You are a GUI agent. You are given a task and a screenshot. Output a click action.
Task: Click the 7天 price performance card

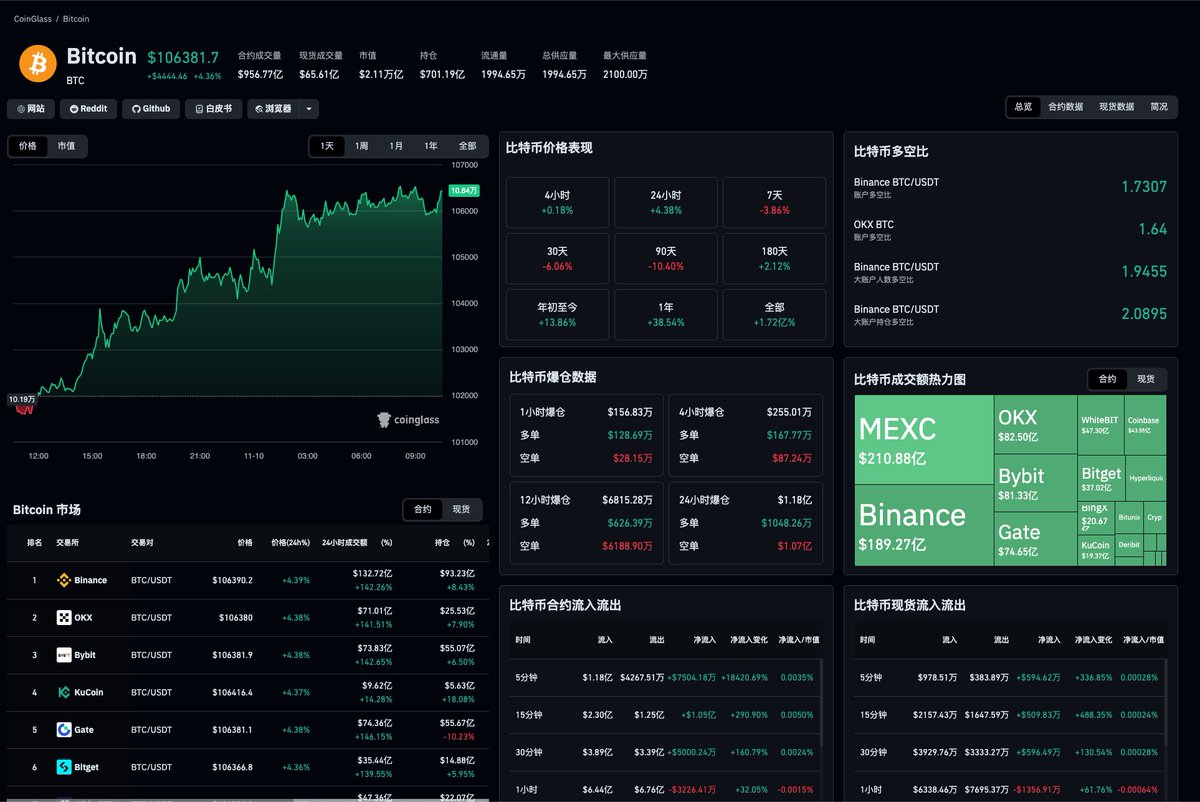[x=774, y=202]
